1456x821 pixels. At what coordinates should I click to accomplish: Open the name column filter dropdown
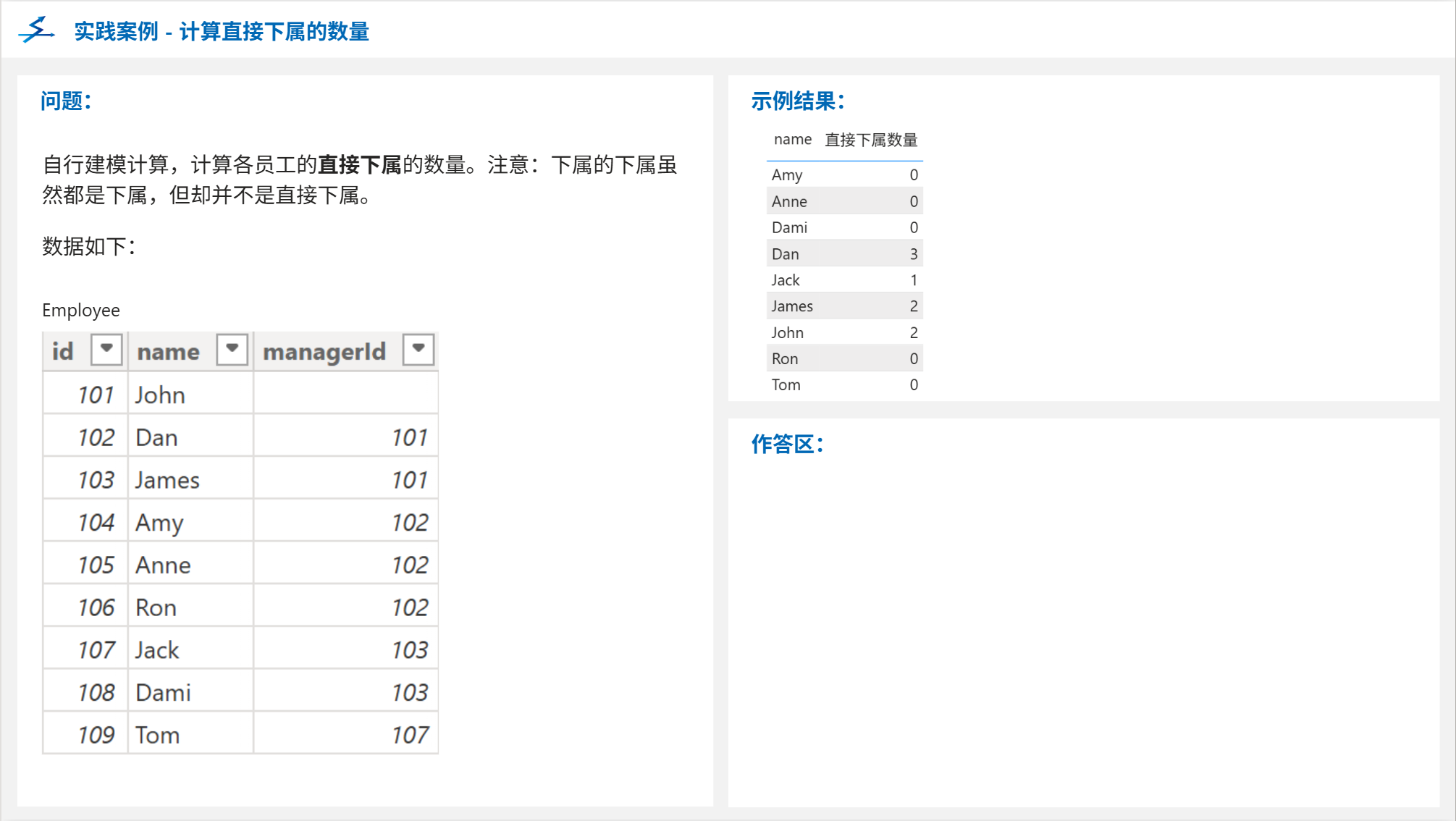point(232,350)
